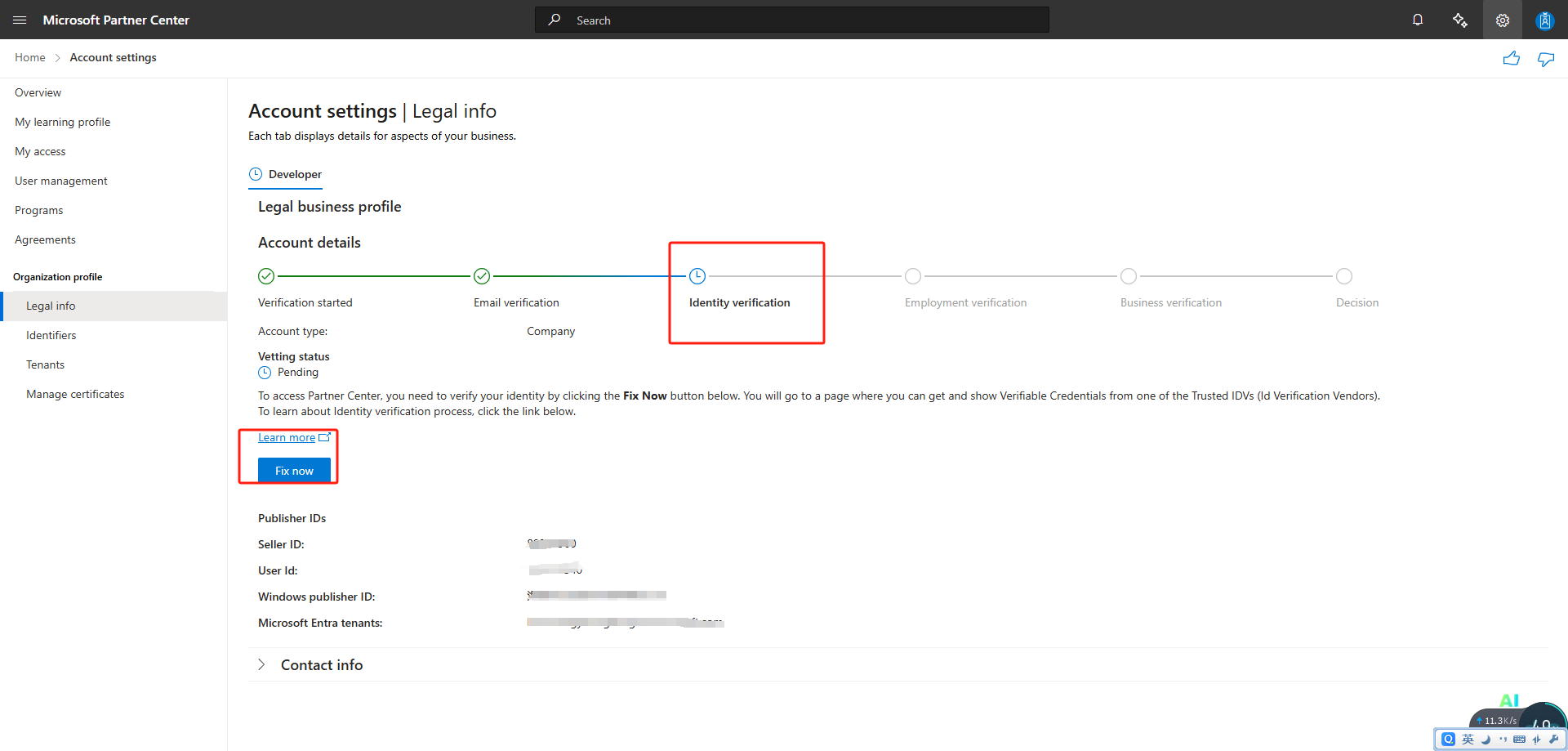
Task: Open Overview in sidebar
Action: pyautogui.click(x=38, y=92)
